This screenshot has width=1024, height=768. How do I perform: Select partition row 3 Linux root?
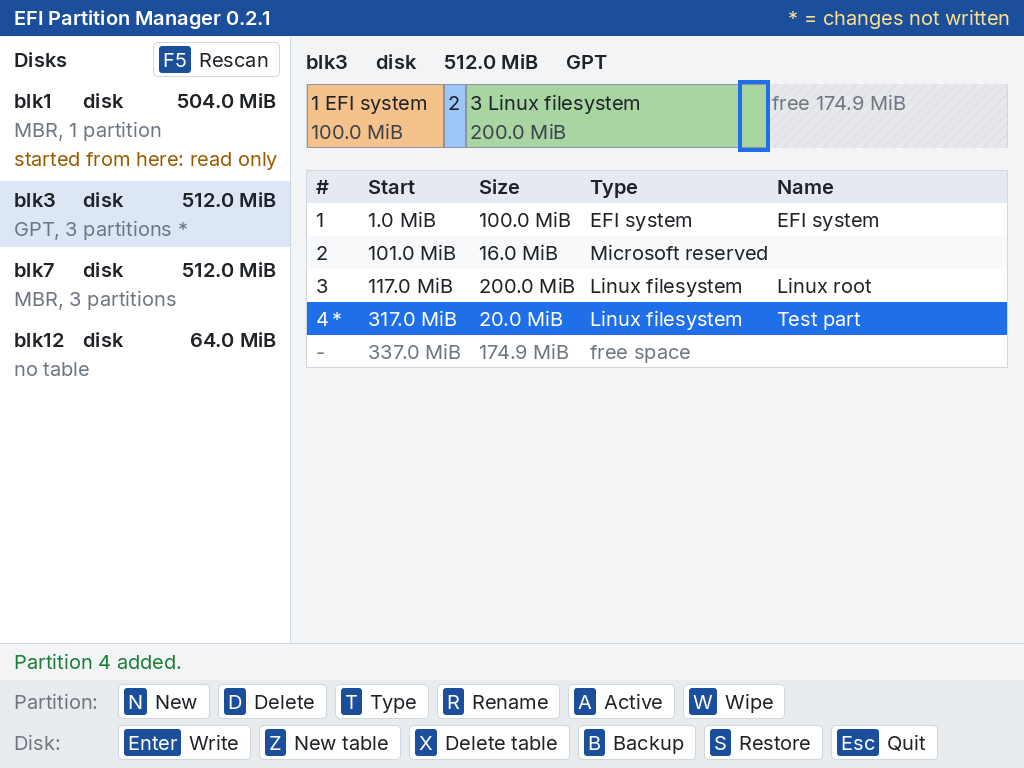657,286
